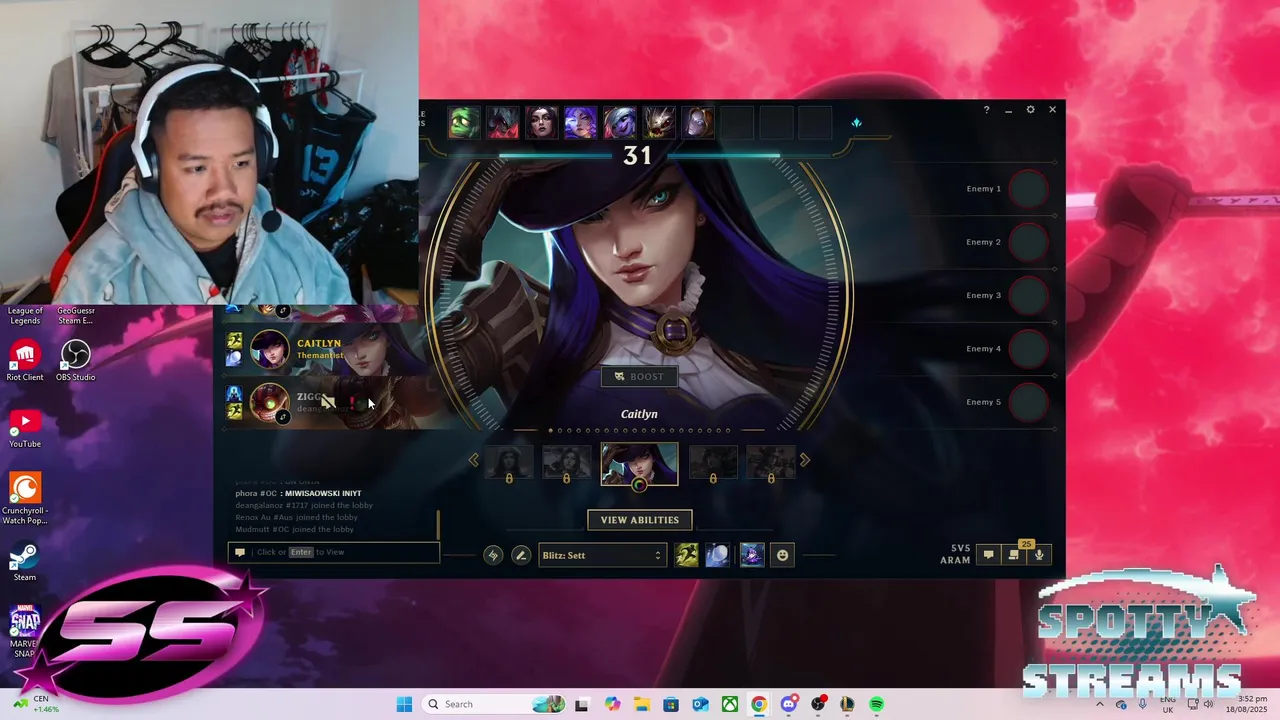Open Xbox app from the taskbar
Viewport: 1280px width, 720px height.
(731, 704)
